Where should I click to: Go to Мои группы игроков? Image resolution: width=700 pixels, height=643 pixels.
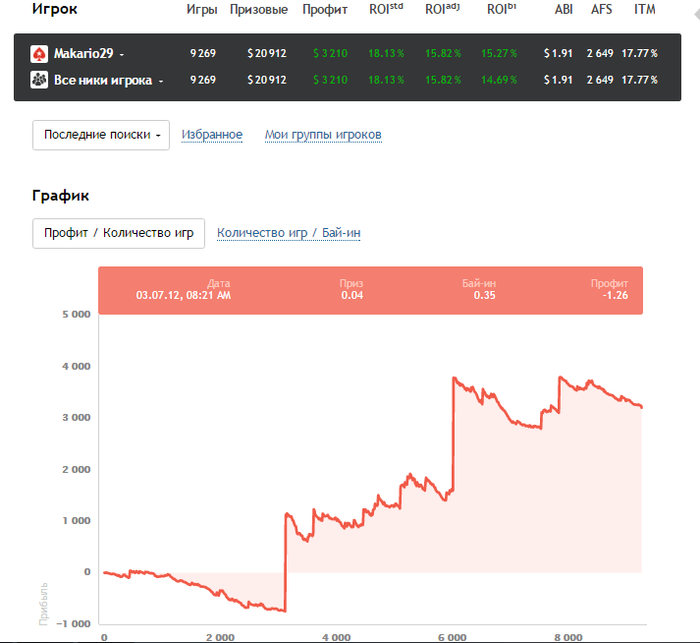[x=323, y=135]
